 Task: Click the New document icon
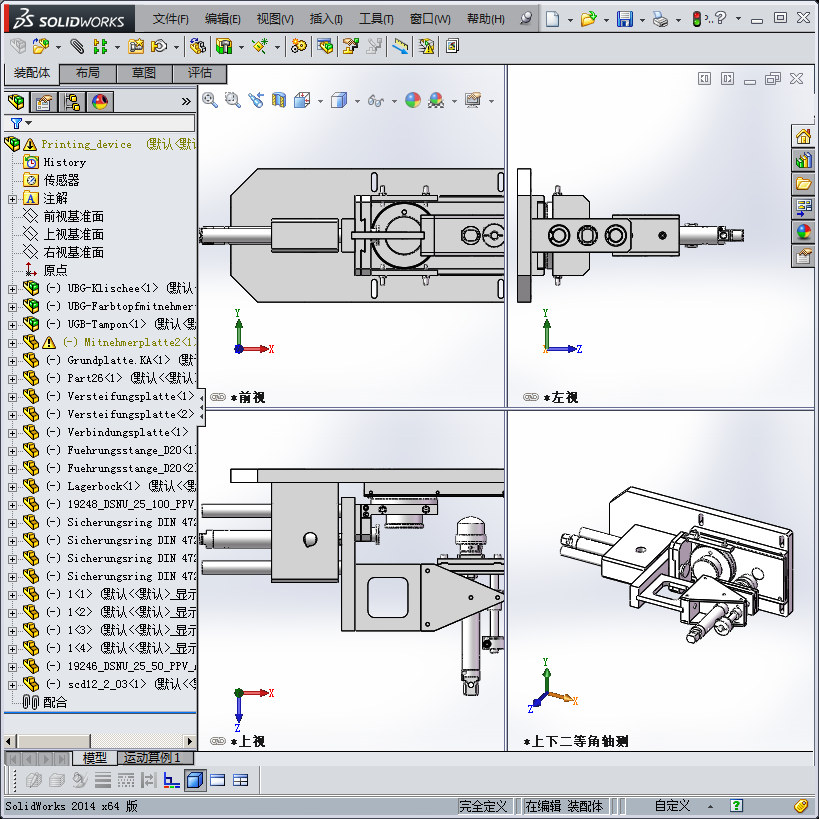(553, 19)
